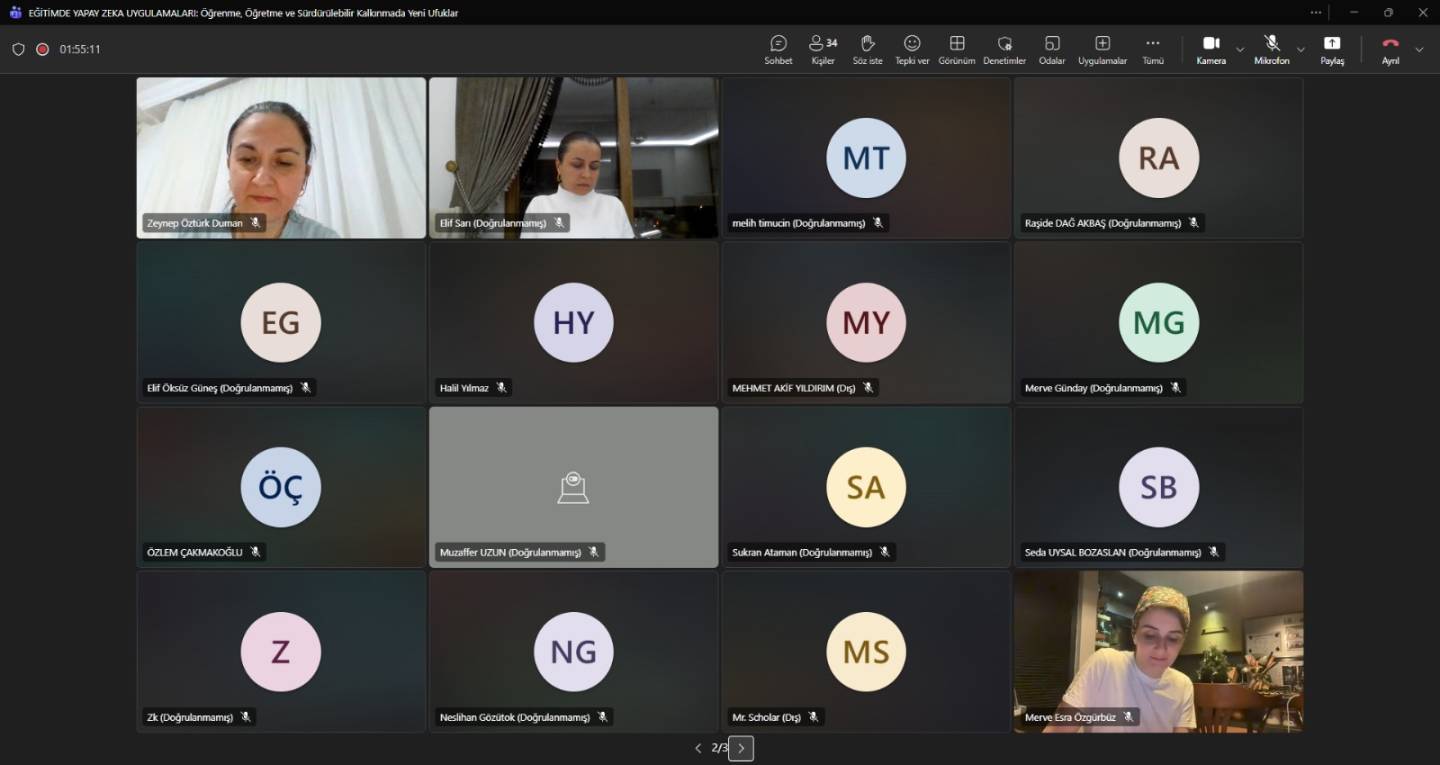
Task: Leave the meeting with Ayrıl
Action: point(1390,49)
